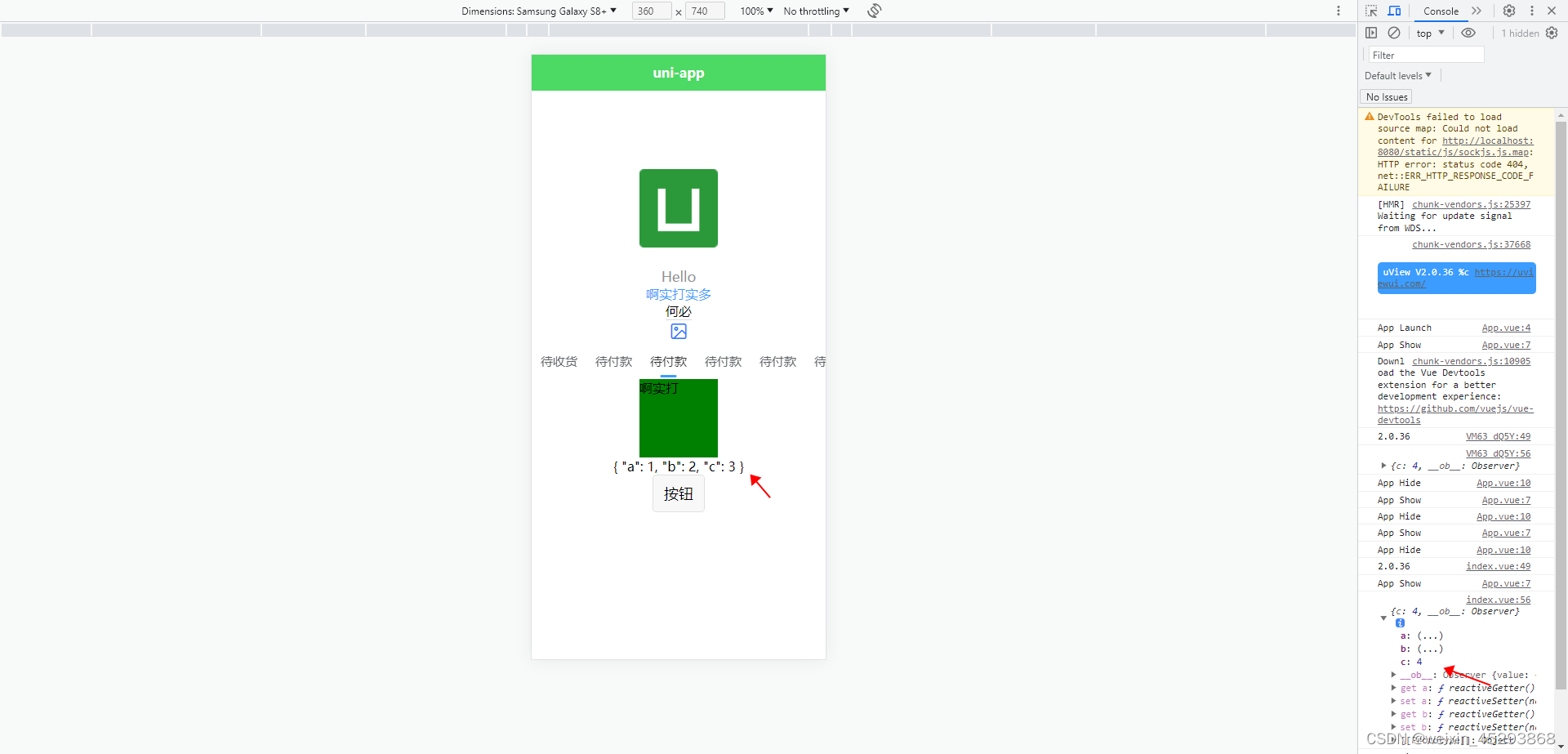This screenshot has height=754, width=1568.
Task: Show the console sidebar panel icon
Action: 1372,33
